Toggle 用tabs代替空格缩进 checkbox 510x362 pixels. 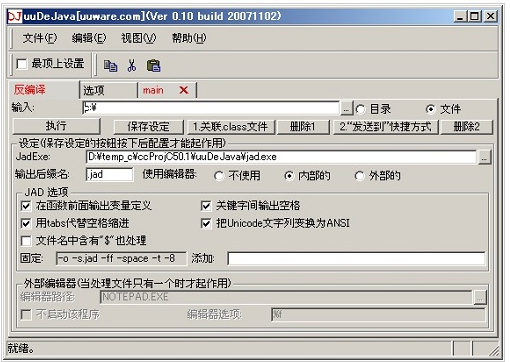pos(26,223)
